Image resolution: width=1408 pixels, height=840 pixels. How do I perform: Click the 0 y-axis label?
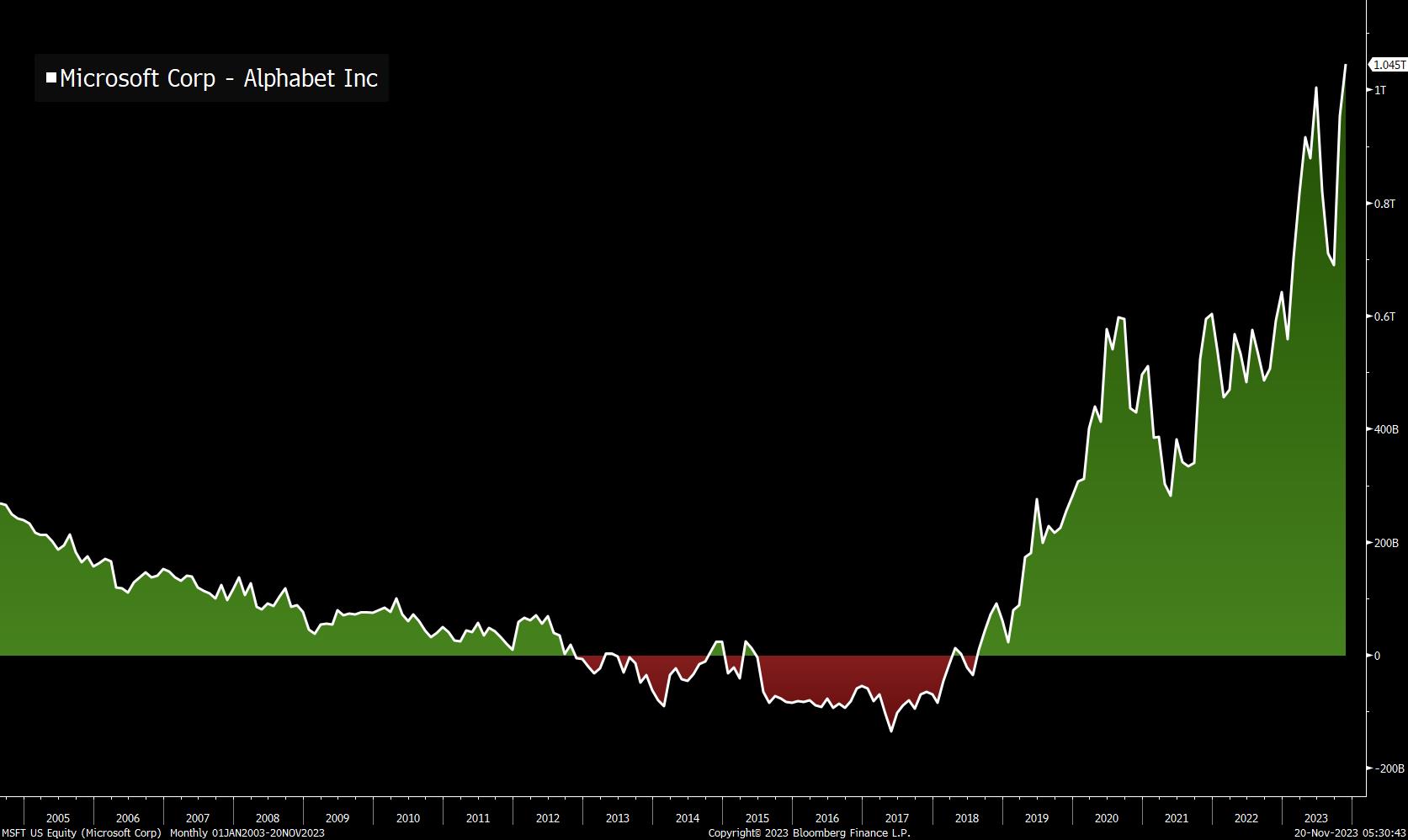click(x=1378, y=656)
